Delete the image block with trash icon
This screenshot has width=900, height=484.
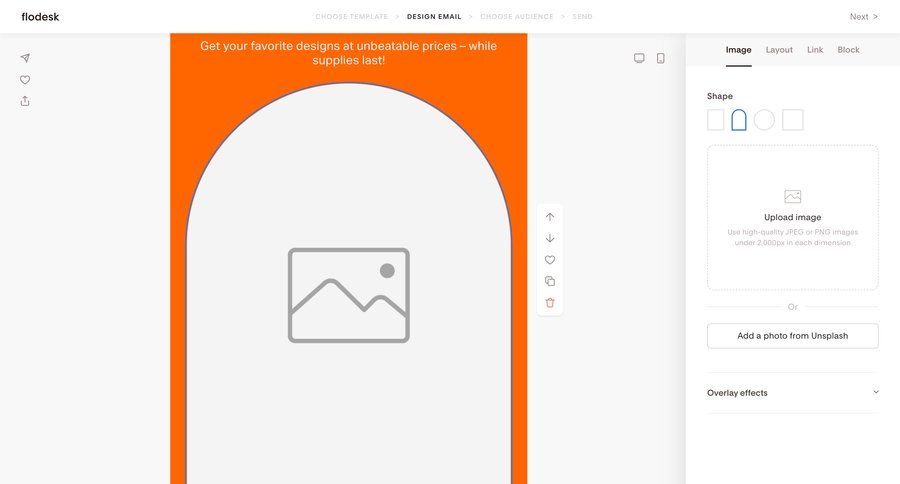[x=550, y=303]
